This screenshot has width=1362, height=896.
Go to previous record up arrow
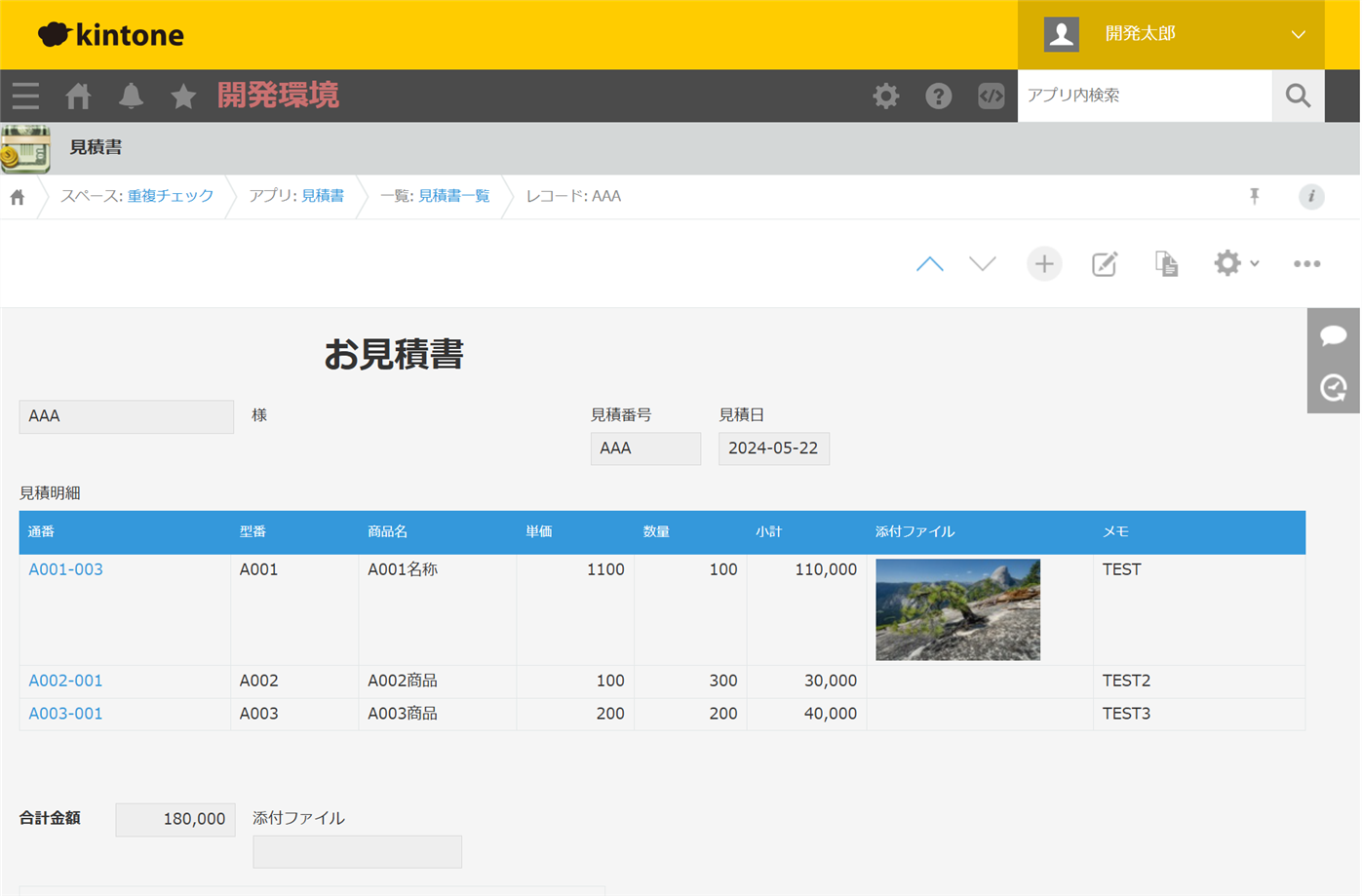coord(930,264)
